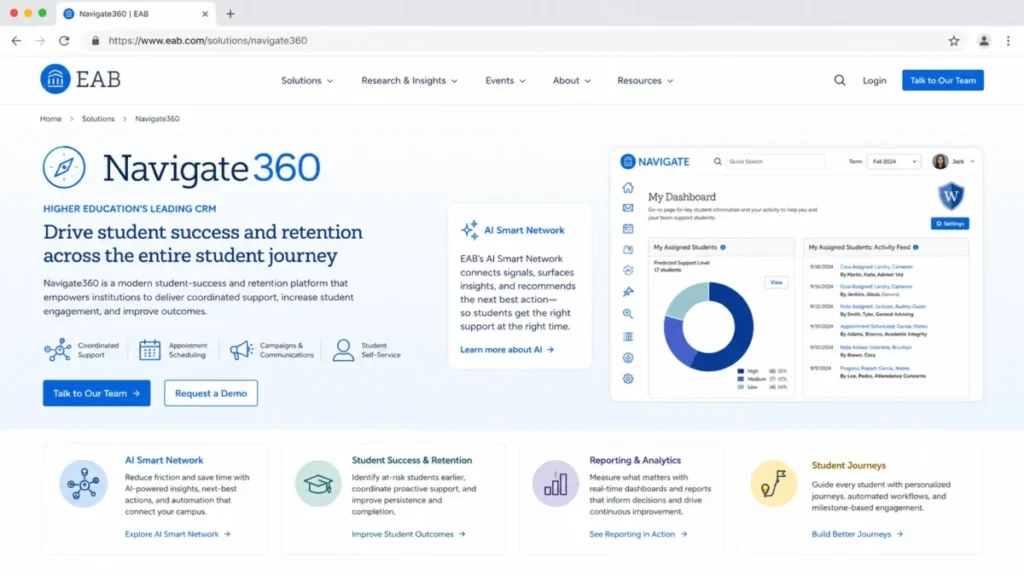
Task: Expand the Research & Insights menu
Action: tap(409, 80)
